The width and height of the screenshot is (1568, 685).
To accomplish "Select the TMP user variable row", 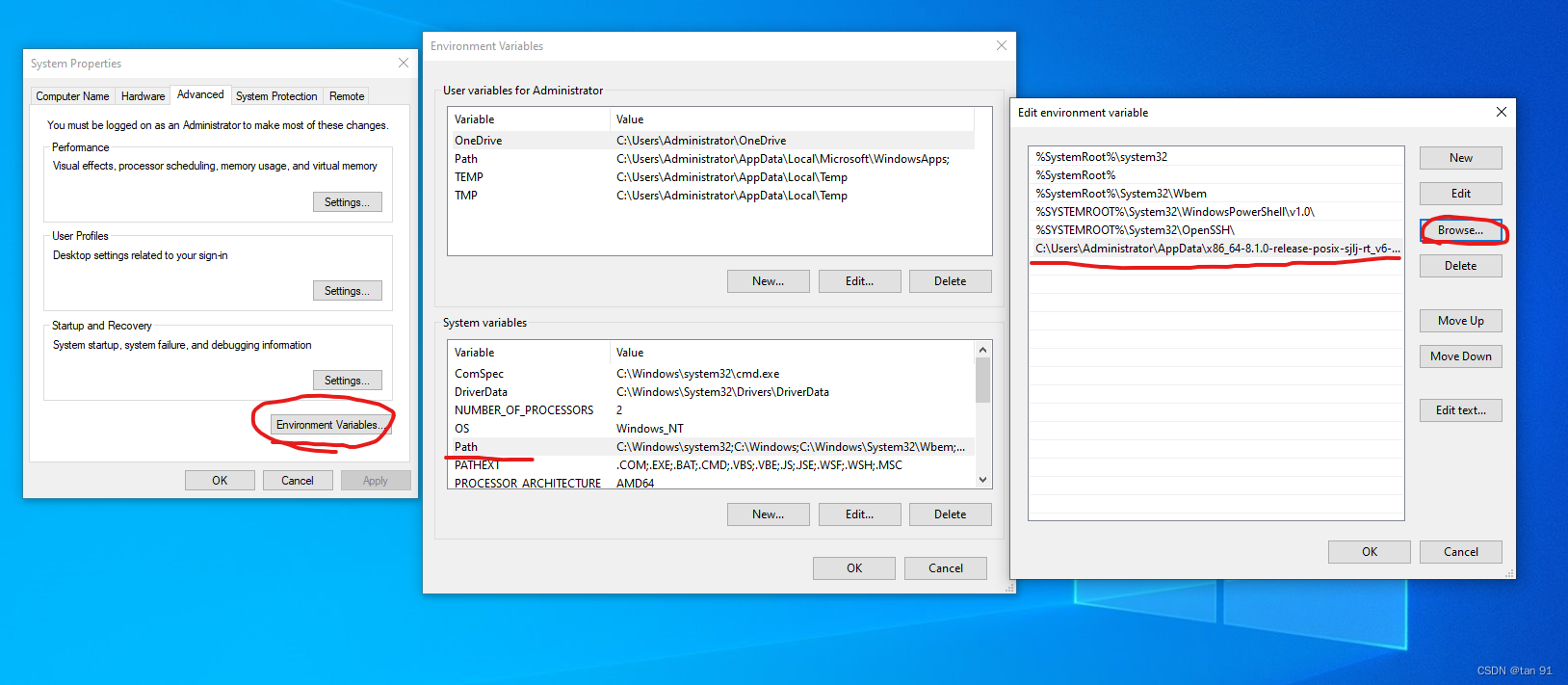I will click(x=711, y=196).
